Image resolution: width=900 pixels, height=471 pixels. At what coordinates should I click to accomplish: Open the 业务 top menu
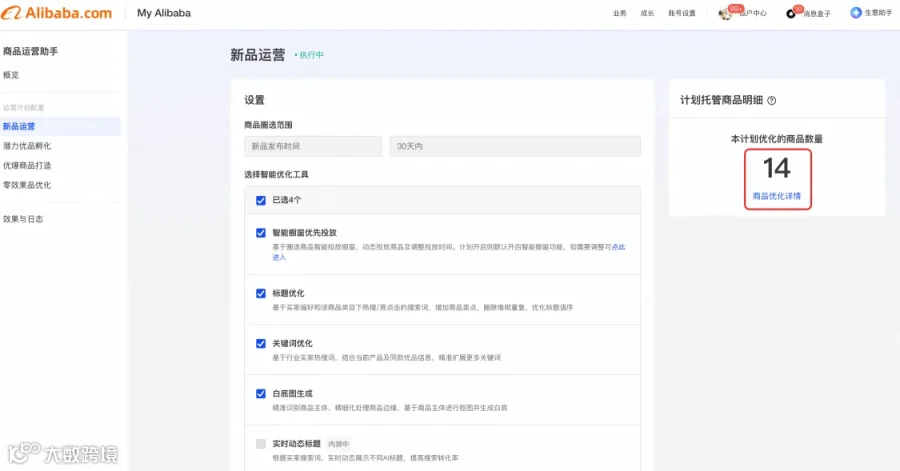coord(619,13)
